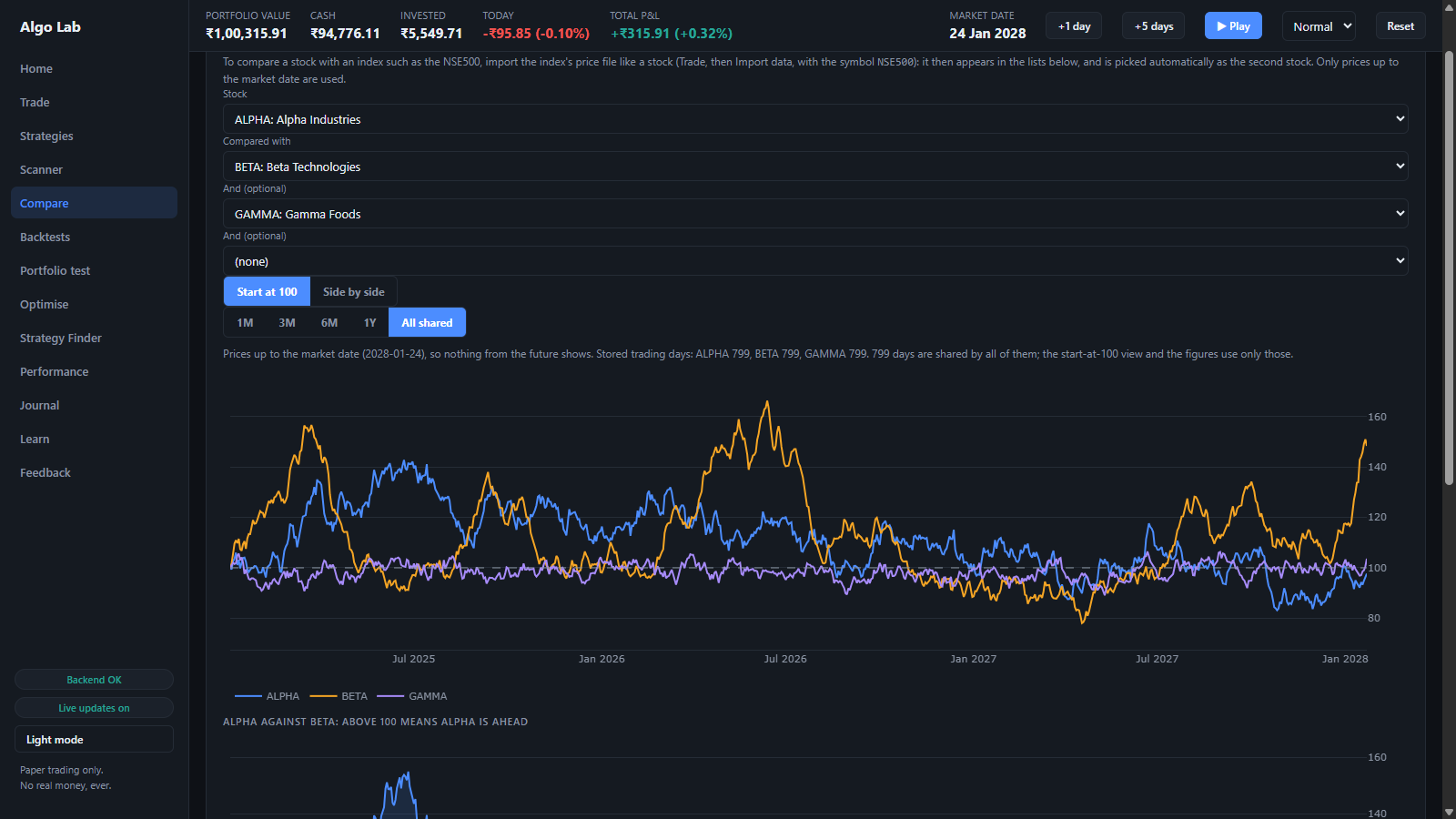Go to the Optimise page

pyautogui.click(x=94, y=304)
